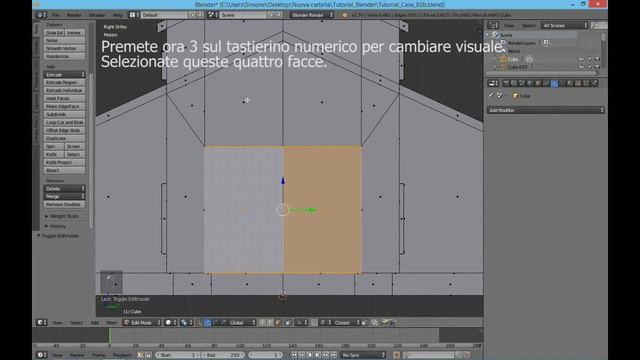Image resolution: width=640 pixels, height=360 pixels.
Task: Open the Physics properties tab icon
Action: [594, 83]
